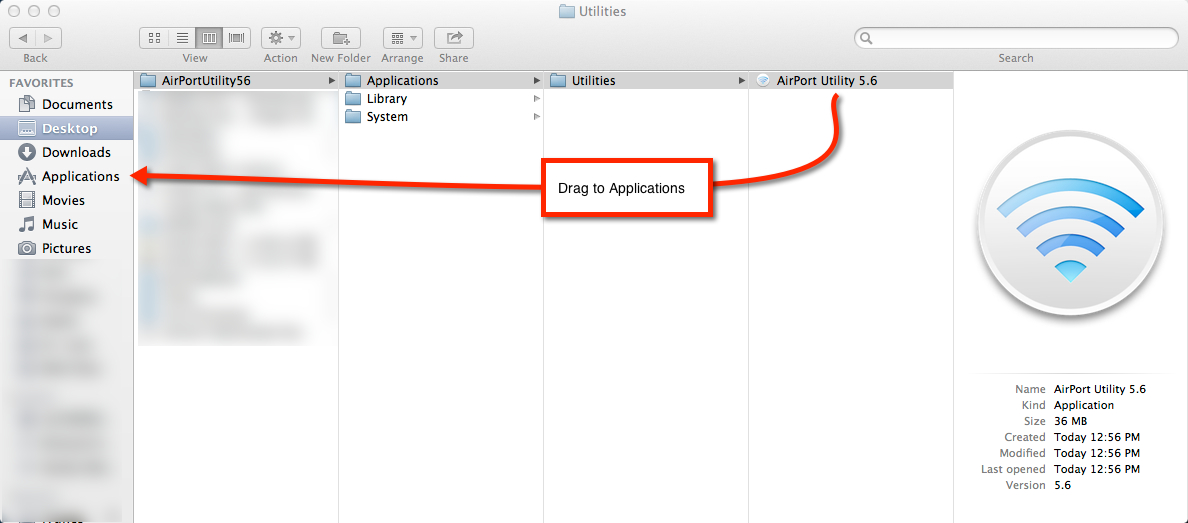Click the zoom window button

coord(53,11)
